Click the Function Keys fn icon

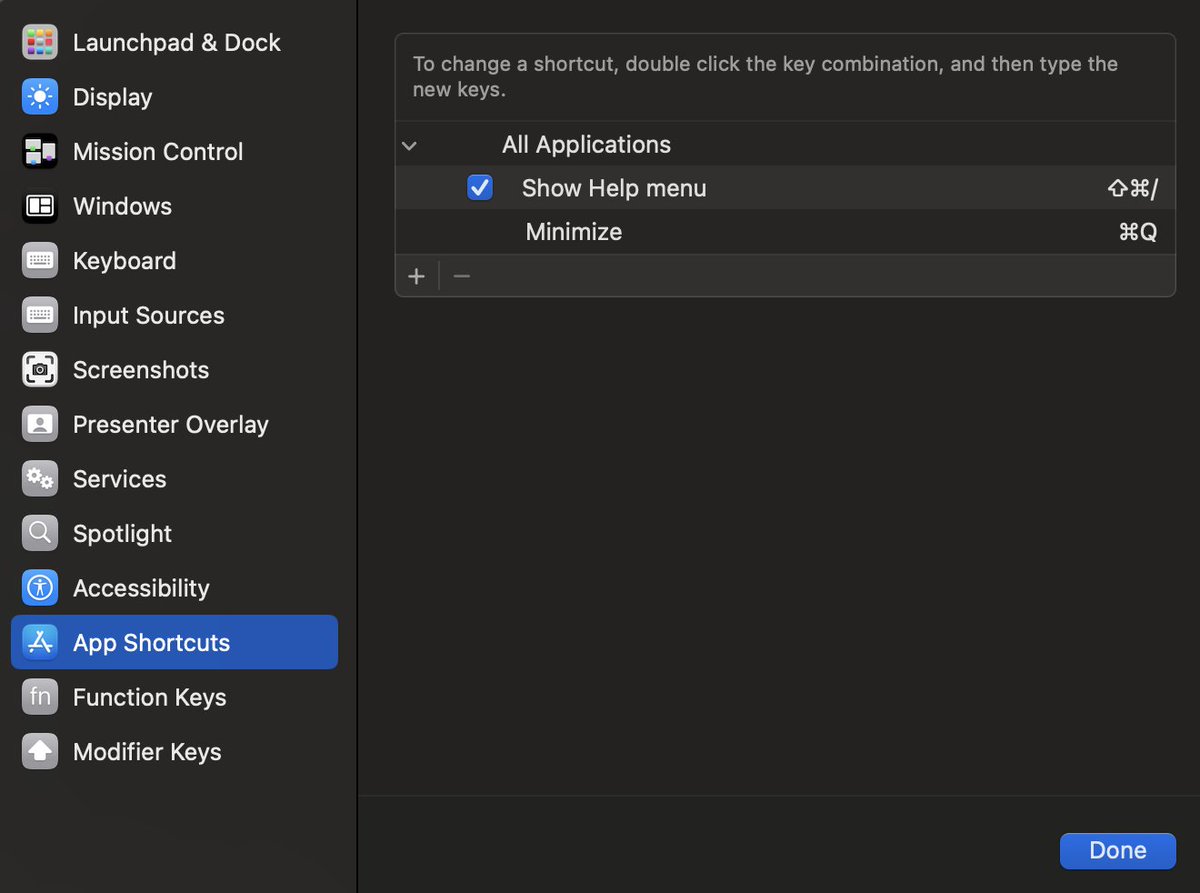coord(40,696)
